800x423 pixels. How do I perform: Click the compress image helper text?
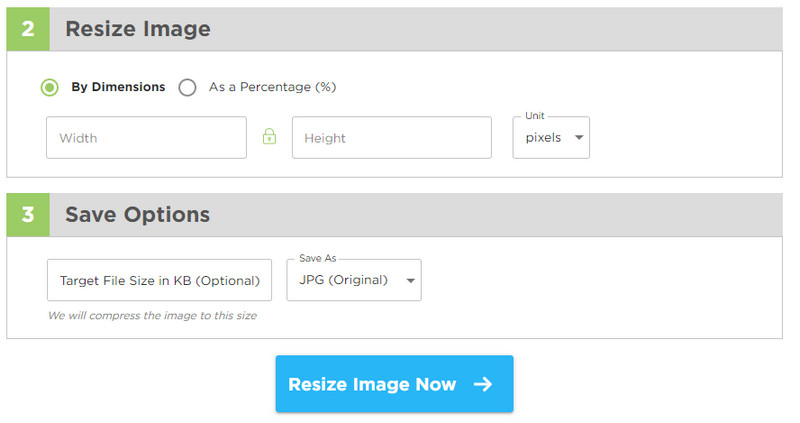pyautogui.click(x=153, y=315)
